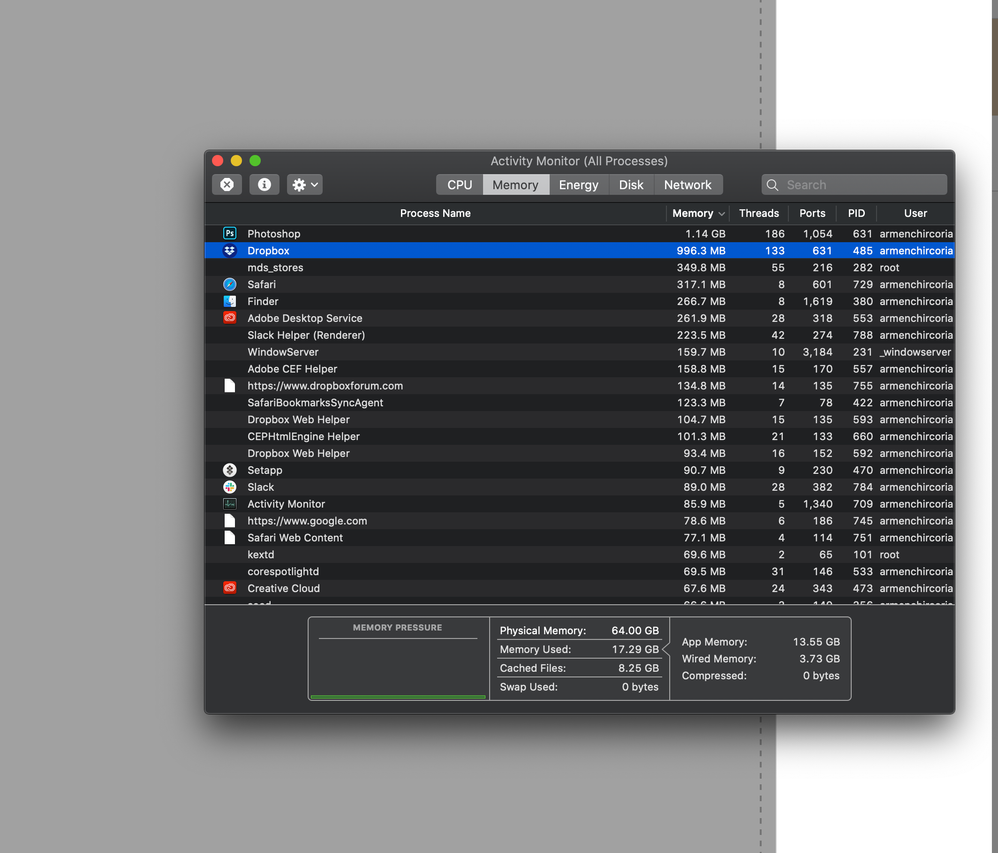The image size is (998, 853).
Task: Click the Activity Monitor row icon
Action: (x=230, y=503)
